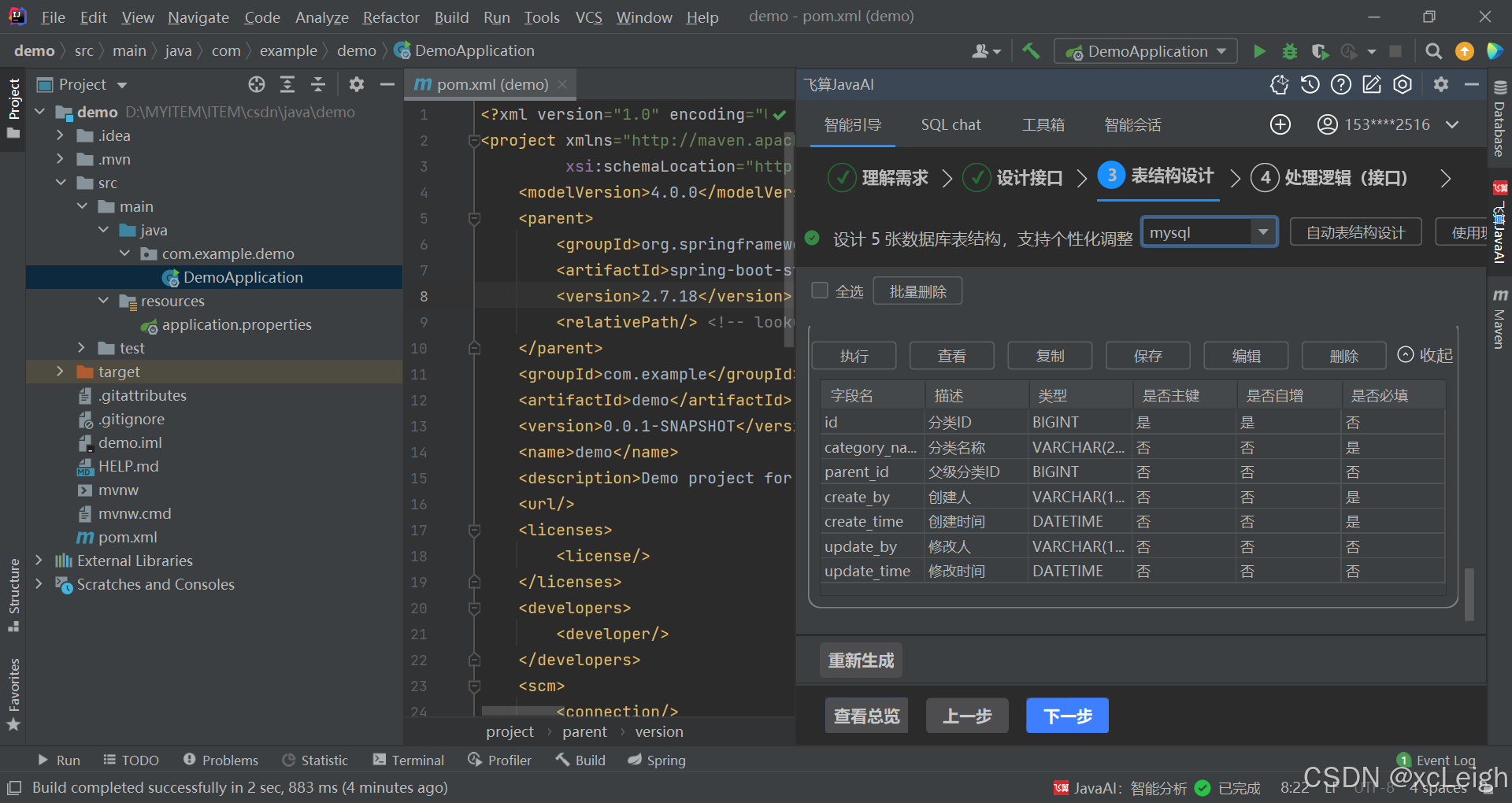Run with coverage shield icon

(1320, 51)
